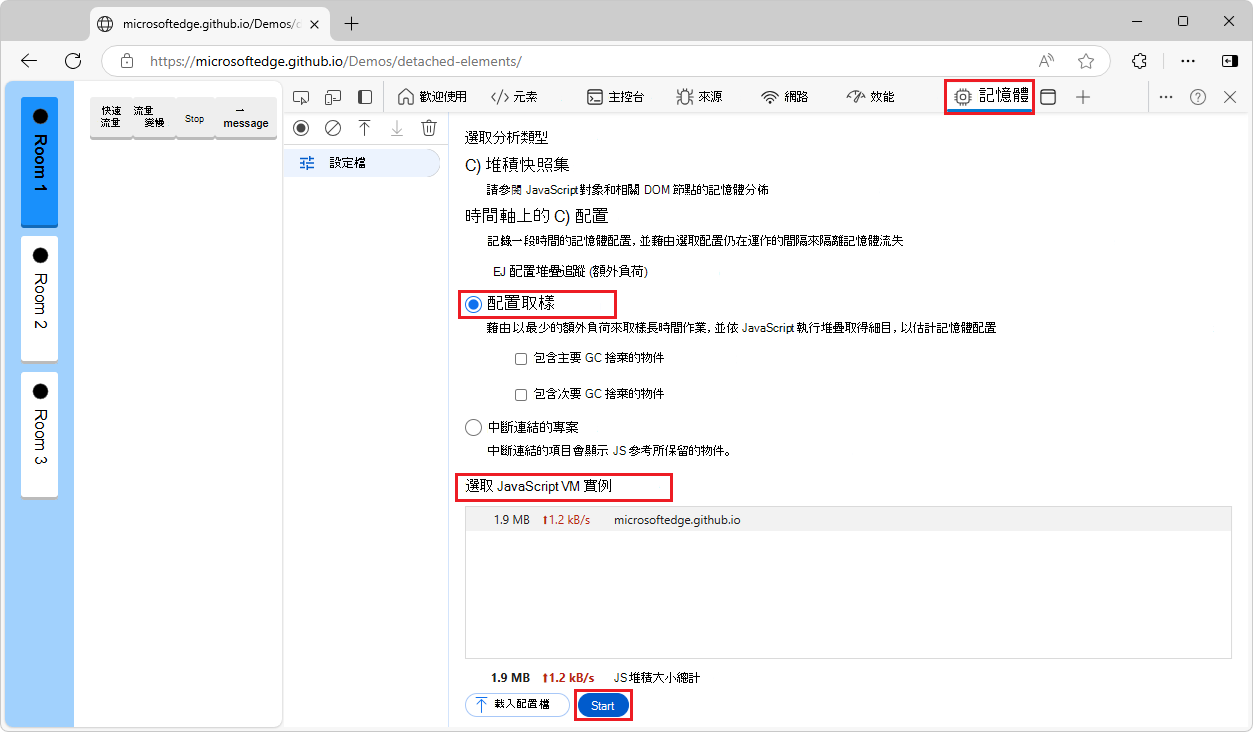Switch to the 元素 Elements tab
This screenshot has width=1253, height=732.
pos(514,97)
